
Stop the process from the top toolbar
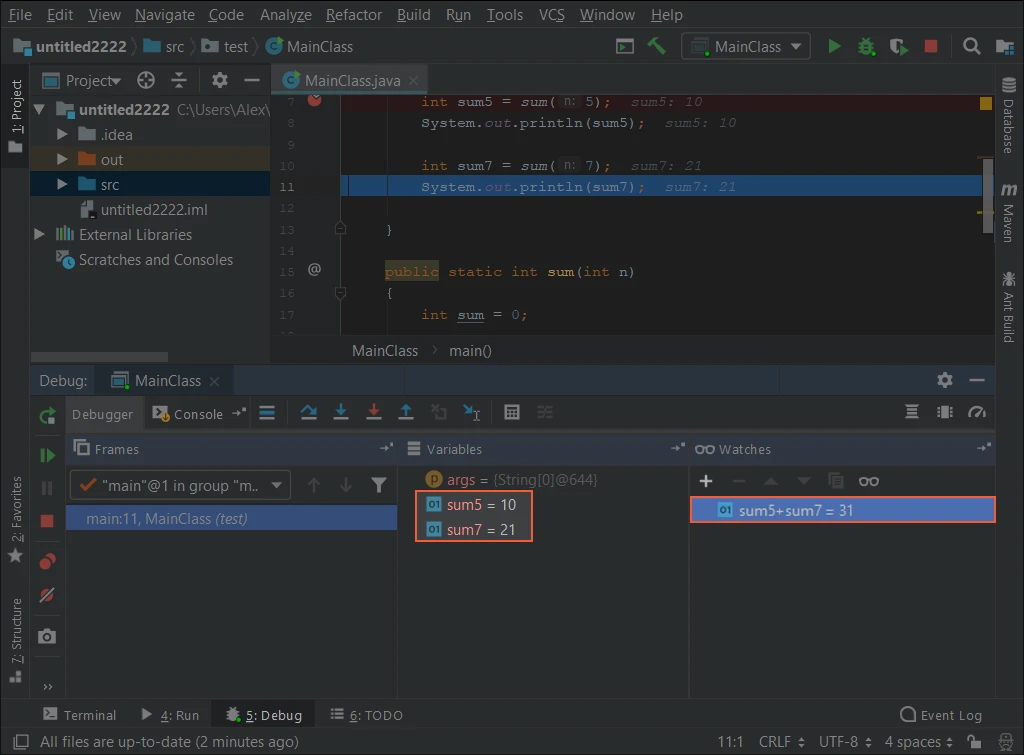[931, 46]
